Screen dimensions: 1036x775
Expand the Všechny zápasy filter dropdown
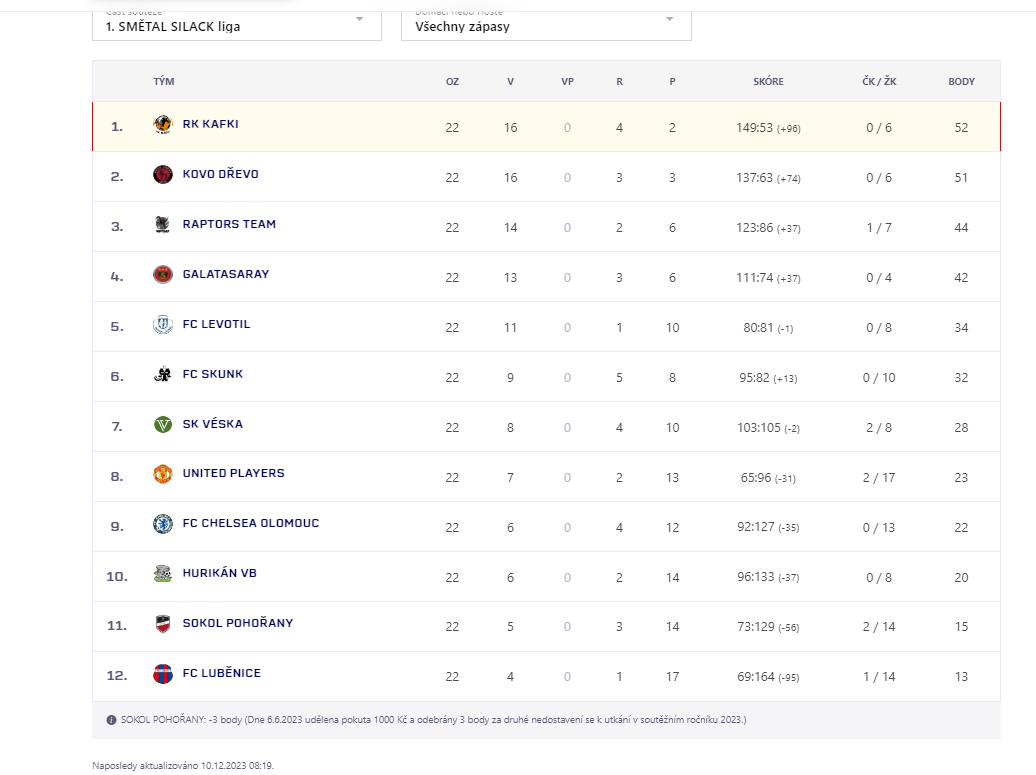[546, 26]
